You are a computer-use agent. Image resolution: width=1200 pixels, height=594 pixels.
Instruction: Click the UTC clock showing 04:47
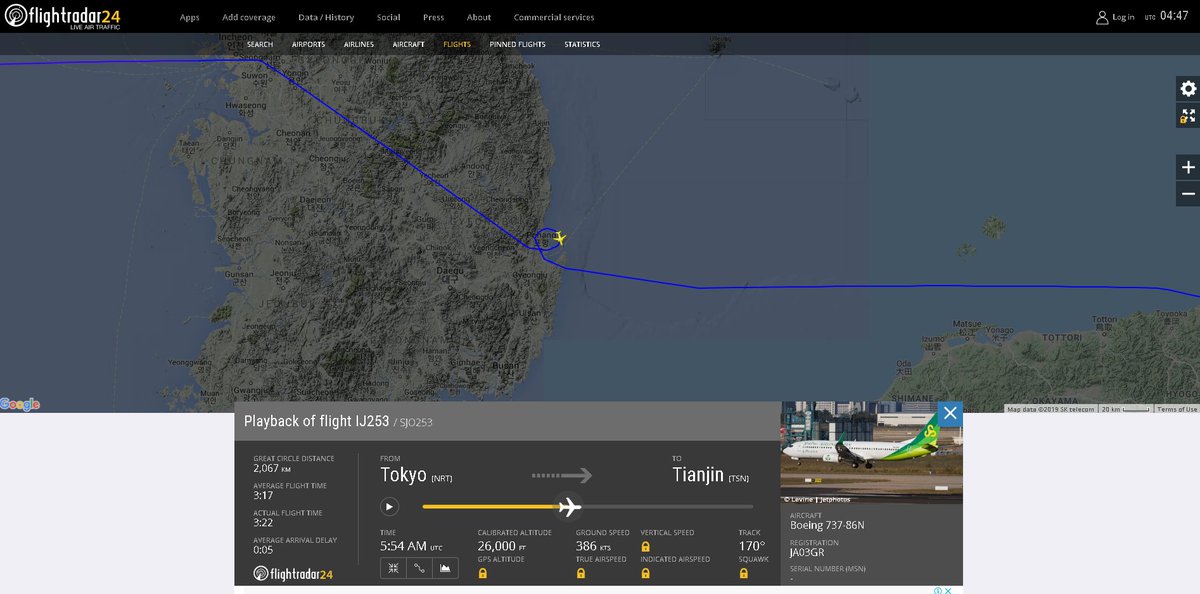[x=1174, y=16]
